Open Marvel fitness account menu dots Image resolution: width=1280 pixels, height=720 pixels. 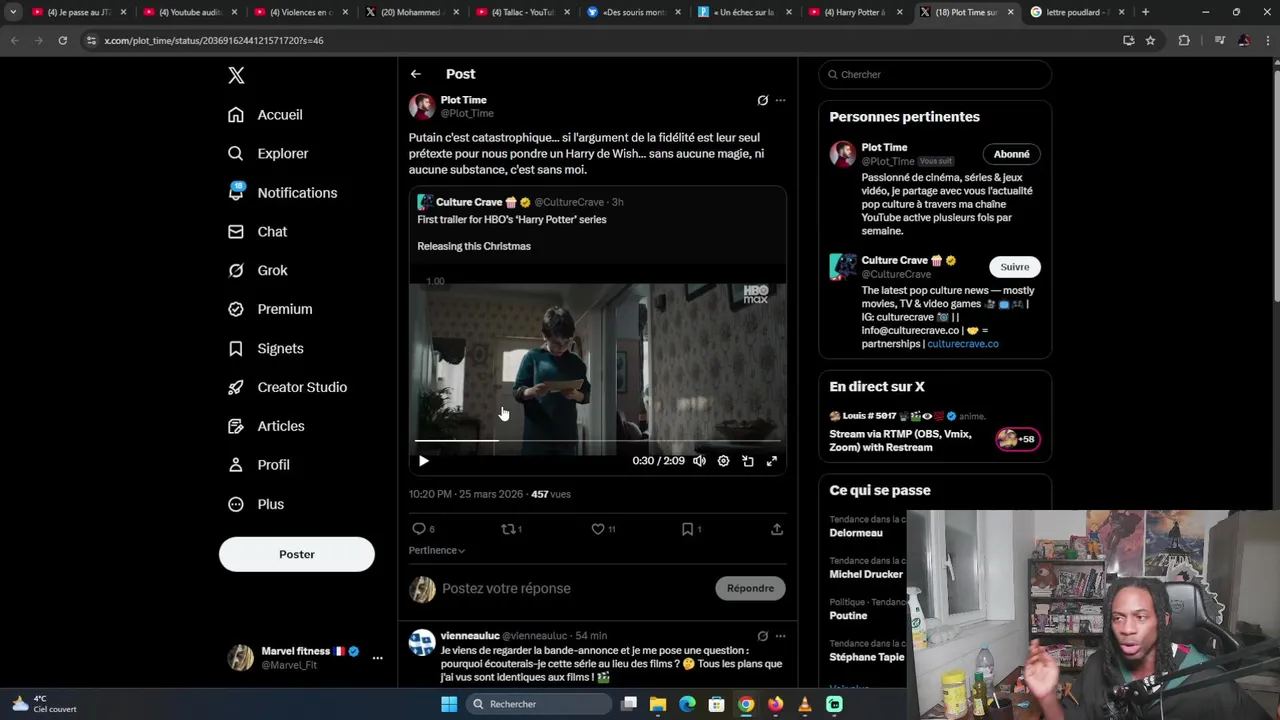click(377, 658)
